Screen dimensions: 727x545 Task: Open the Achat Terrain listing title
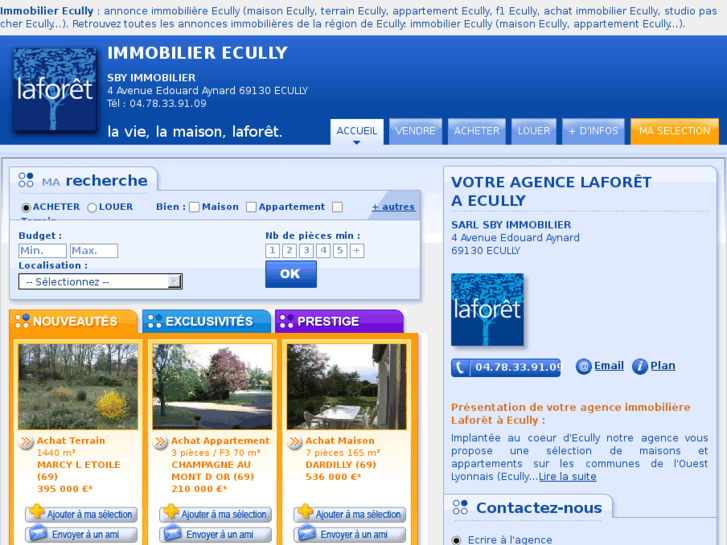click(71, 441)
